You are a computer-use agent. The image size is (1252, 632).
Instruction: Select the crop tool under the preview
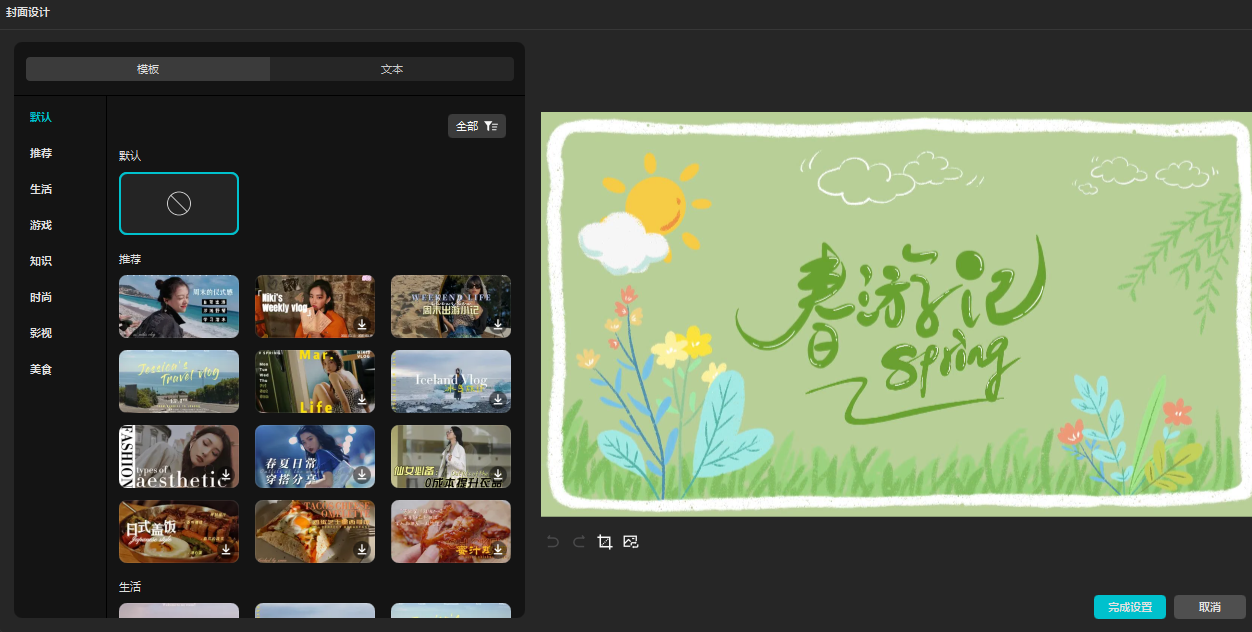(604, 542)
